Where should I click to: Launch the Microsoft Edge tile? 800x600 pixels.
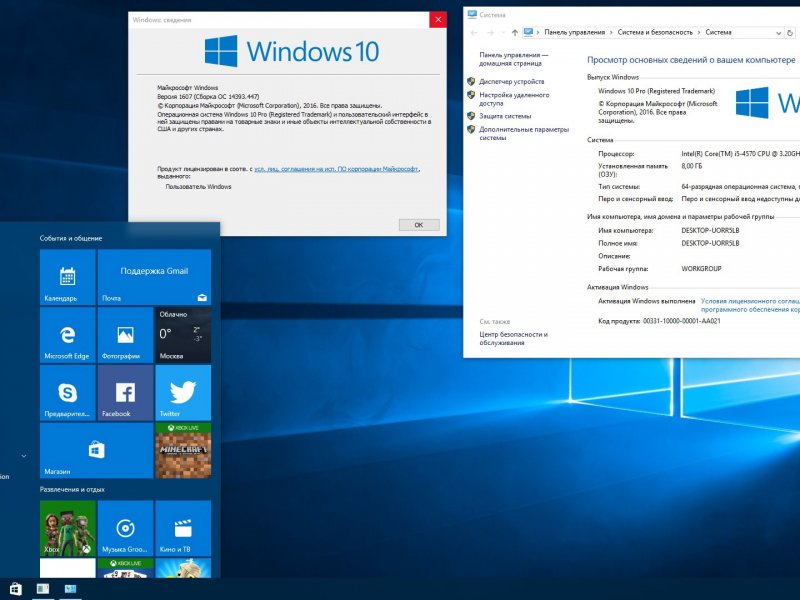tap(68, 335)
